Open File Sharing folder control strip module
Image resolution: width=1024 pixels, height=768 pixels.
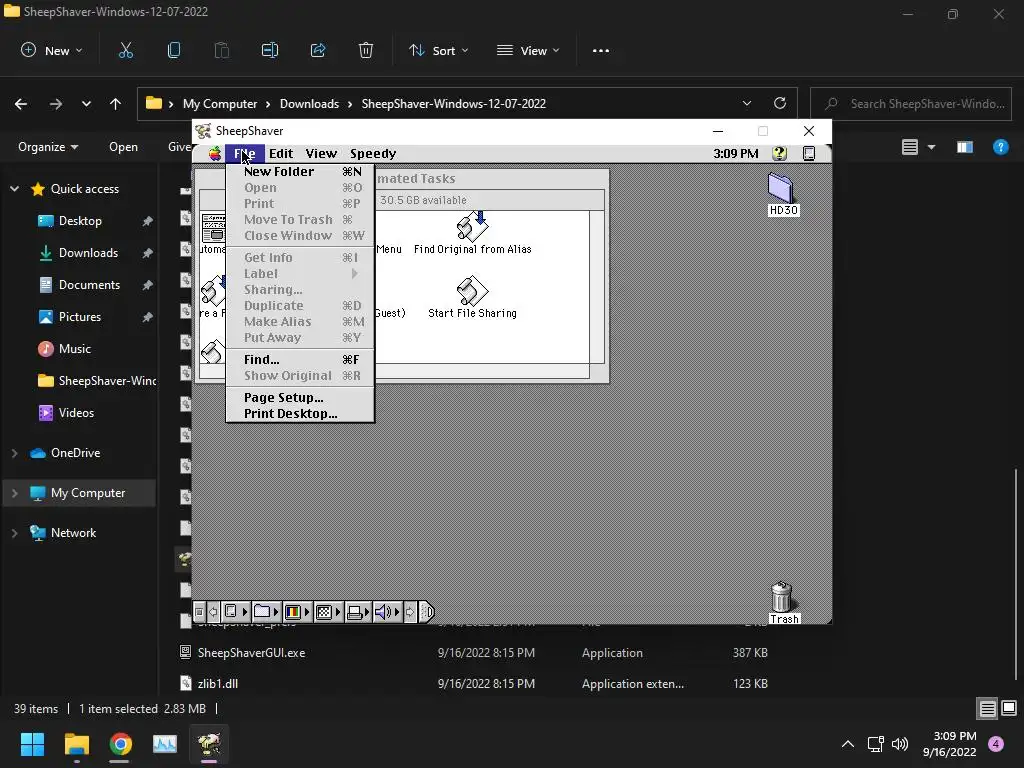tap(266, 612)
